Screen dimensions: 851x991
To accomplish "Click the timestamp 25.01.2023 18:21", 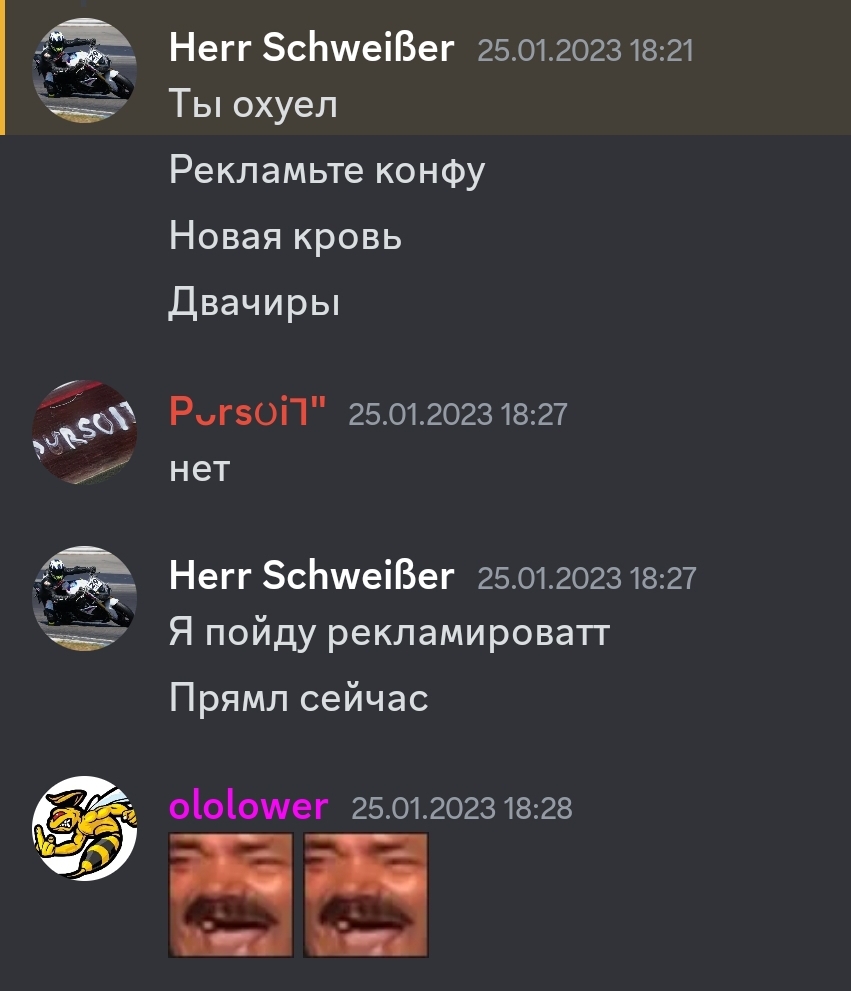I will pos(585,51).
